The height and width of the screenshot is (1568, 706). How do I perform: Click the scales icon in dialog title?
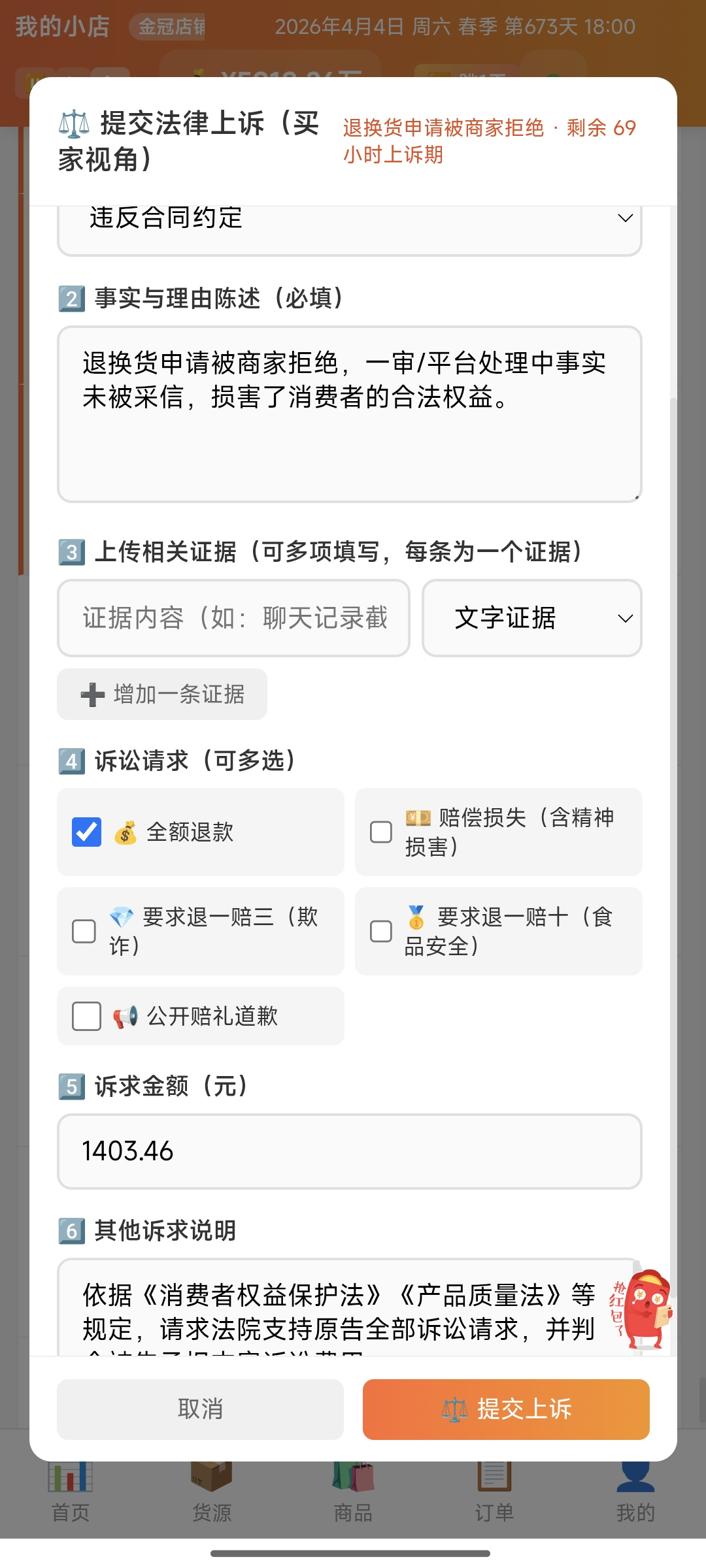[x=74, y=123]
